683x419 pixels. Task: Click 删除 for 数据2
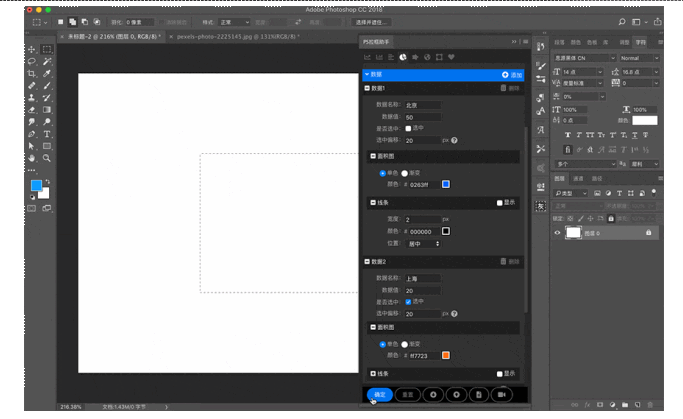(510, 262)
